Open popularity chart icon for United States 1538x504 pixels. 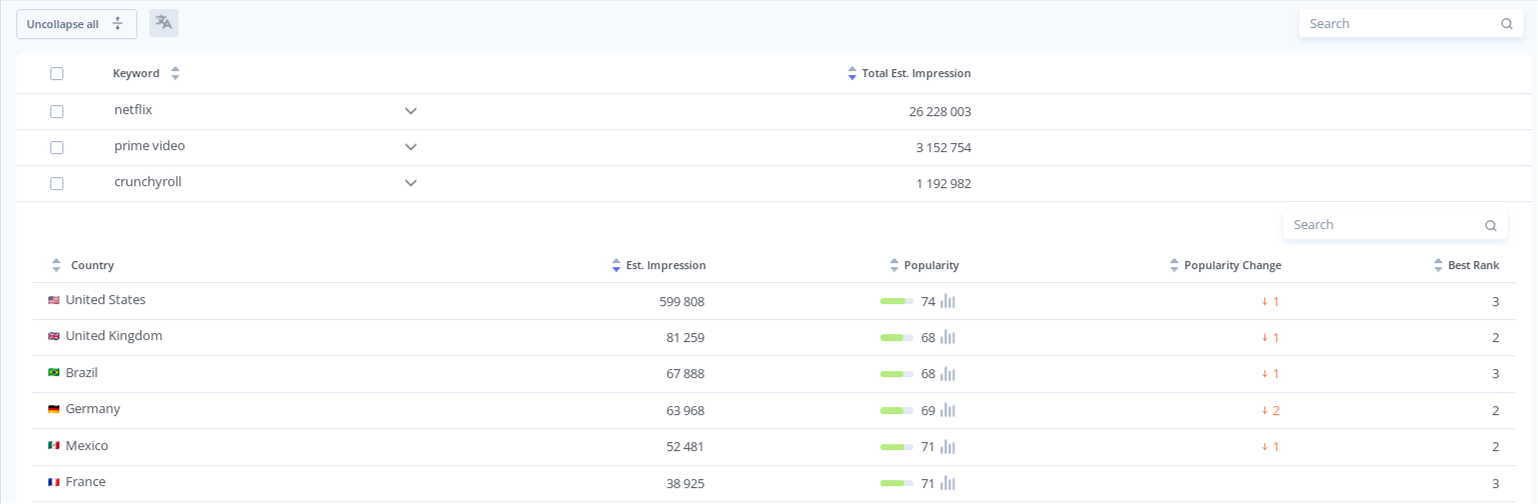(948, 301)
